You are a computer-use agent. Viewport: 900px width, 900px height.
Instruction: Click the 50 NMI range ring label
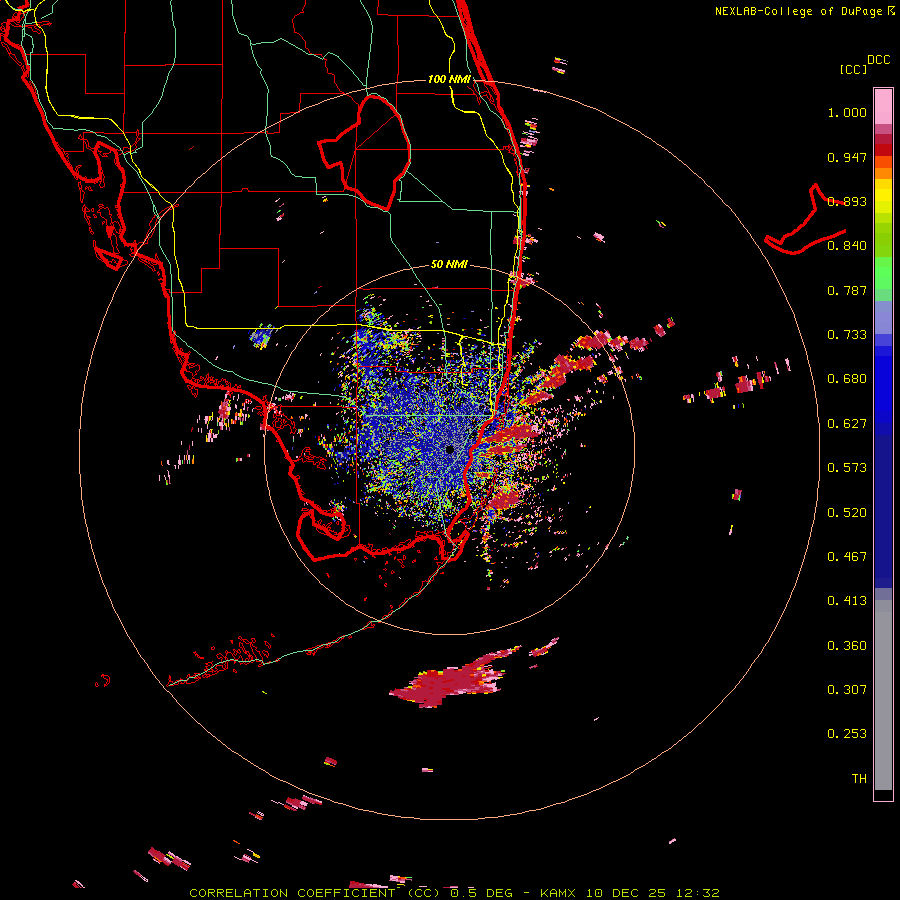coord(449,264)
